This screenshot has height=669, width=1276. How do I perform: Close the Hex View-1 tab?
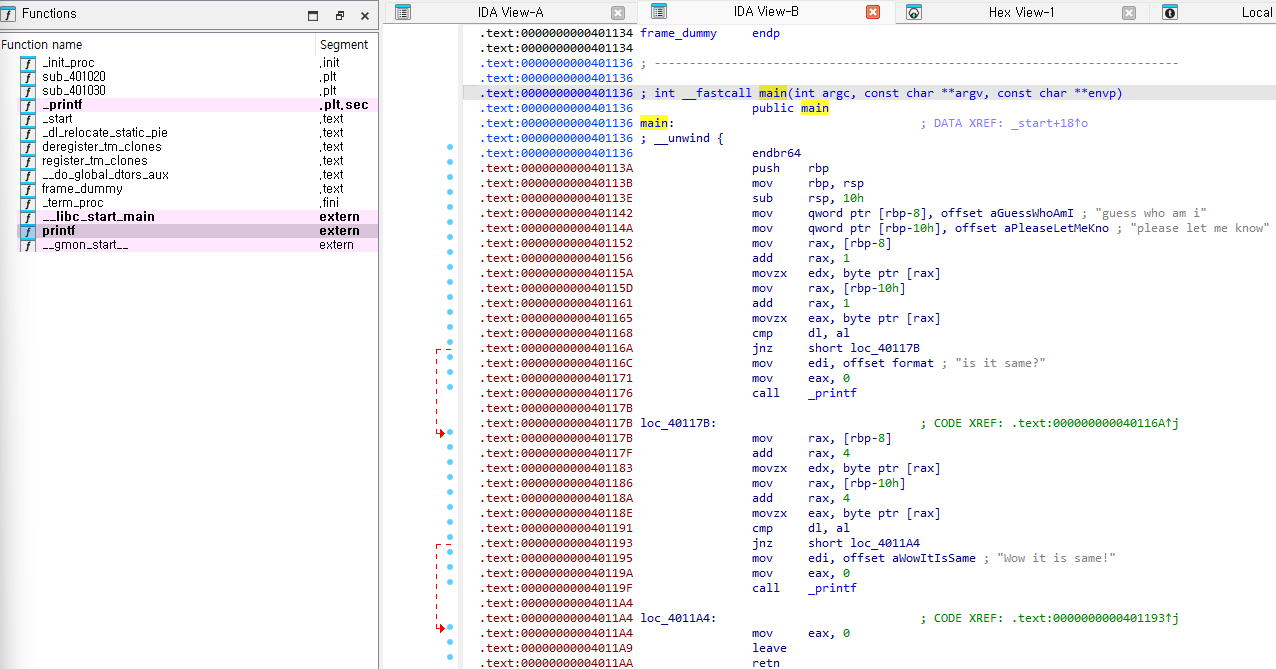tap(1128, 13)
